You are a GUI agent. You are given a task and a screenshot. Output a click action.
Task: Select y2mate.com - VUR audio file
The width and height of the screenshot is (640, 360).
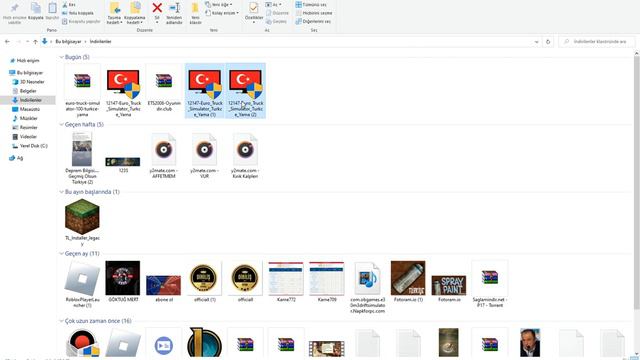[204, 155]
